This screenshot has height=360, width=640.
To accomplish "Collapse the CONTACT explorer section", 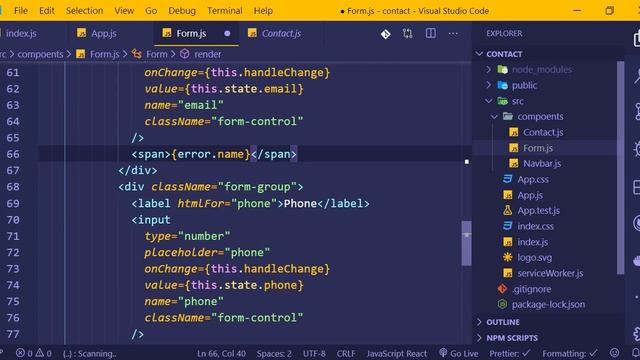I will click(504, 54).
